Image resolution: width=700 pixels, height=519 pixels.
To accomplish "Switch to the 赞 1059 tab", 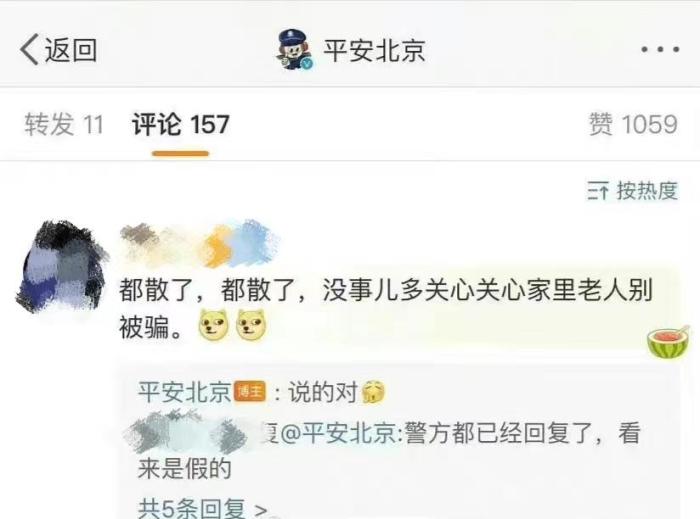I will 633,124.
